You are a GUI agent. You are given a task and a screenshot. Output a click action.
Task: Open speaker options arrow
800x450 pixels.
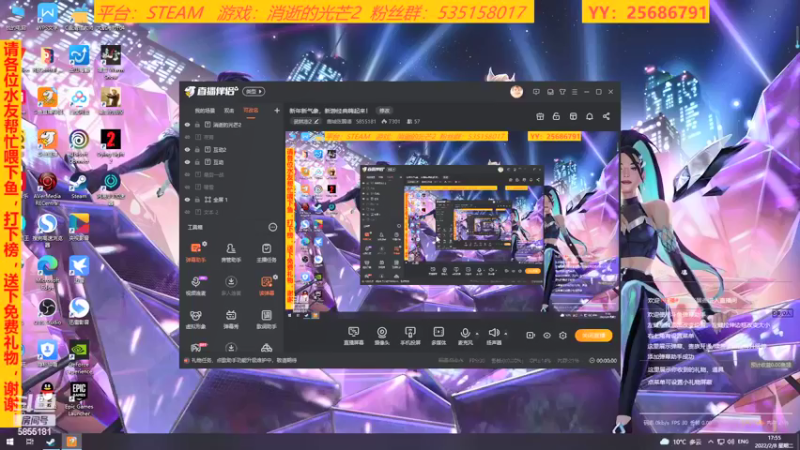click(506, 334)
